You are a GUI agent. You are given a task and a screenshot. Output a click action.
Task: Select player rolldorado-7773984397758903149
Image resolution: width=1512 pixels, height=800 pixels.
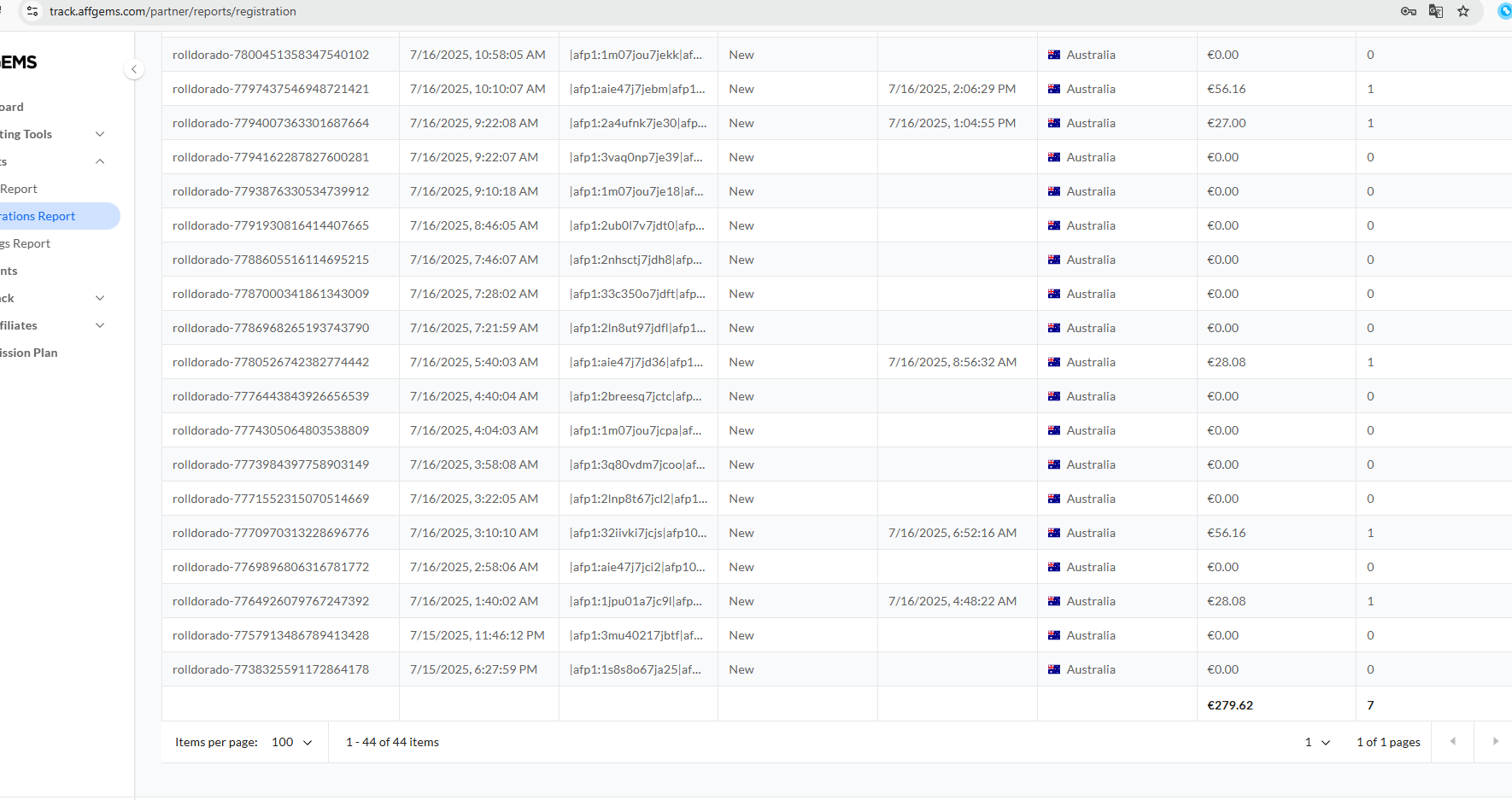(271, 464)
